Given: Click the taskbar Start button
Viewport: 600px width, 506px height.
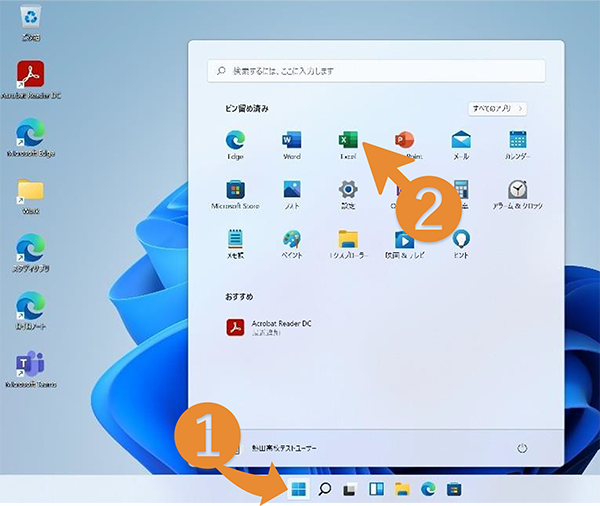Looking at the screenshot, I should pyautogui.click(x=298, y=489).
